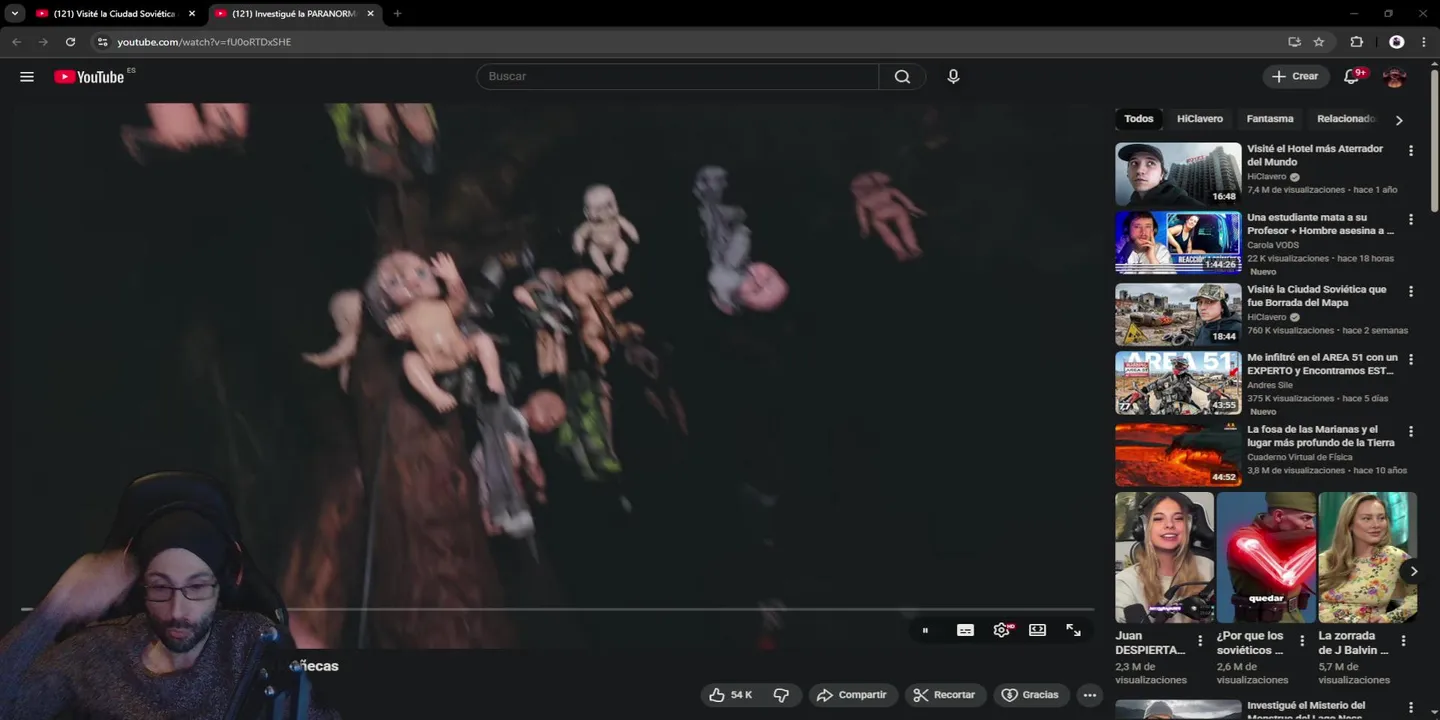Select the Fantasma filter chip
The width and height of the screenshot is (1440, 720).
tap(1270, 119)
